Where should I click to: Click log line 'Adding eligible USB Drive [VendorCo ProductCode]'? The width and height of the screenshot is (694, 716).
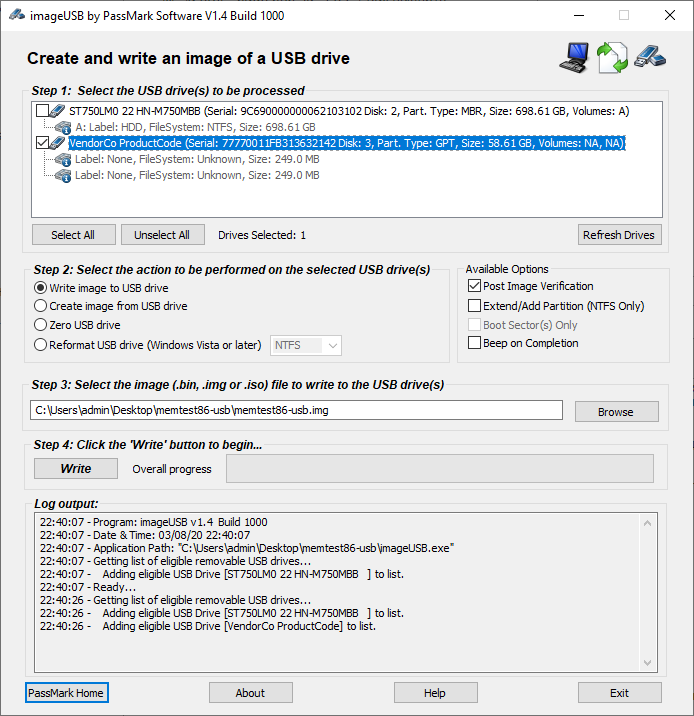click(x=208, y=626)
